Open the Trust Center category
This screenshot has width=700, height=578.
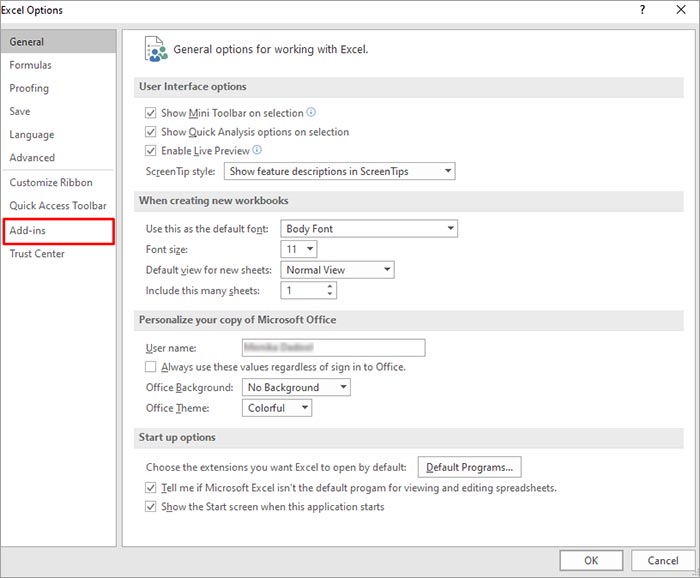tap(58, 254)
